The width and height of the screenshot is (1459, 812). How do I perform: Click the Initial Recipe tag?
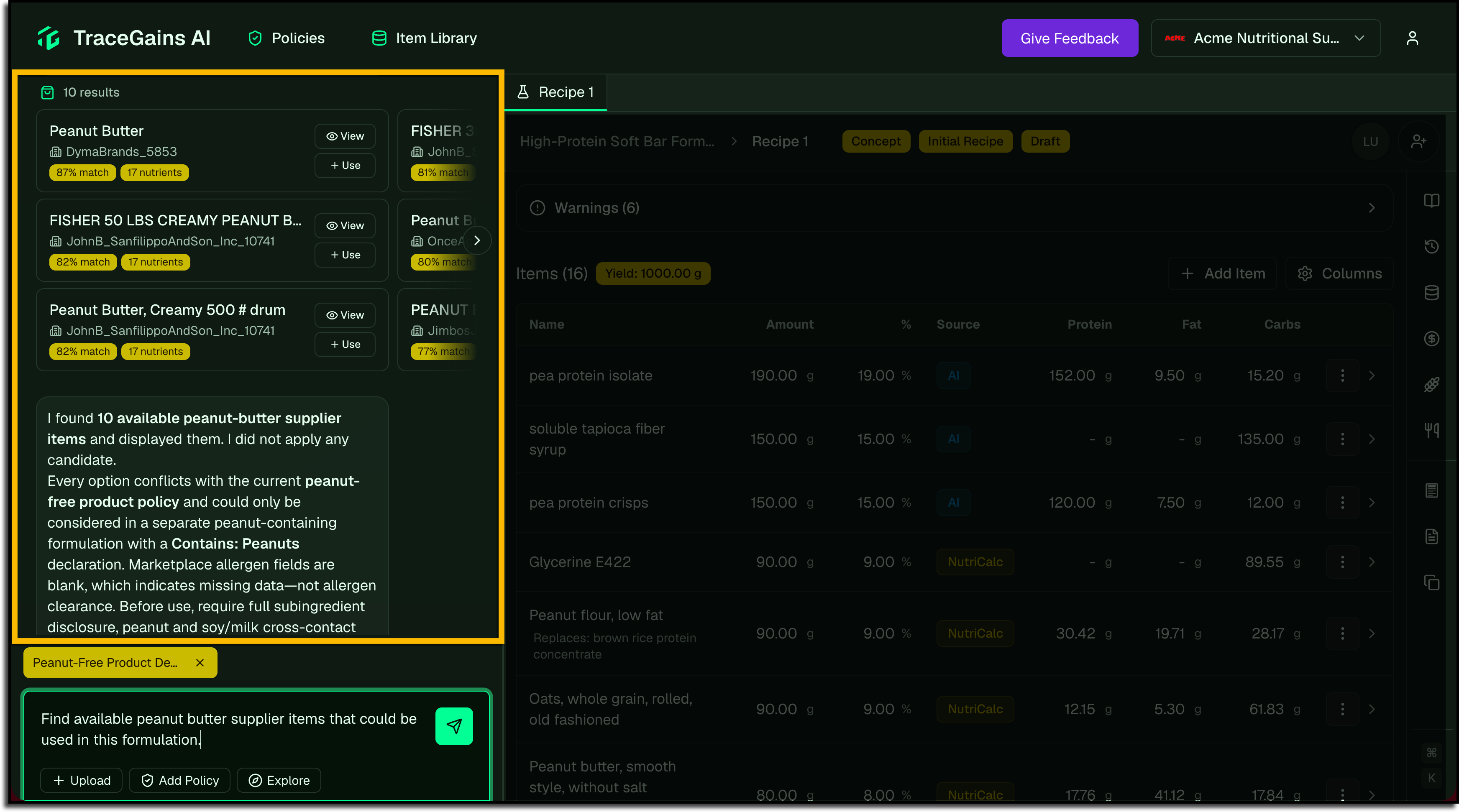pyautogui.click(x=965, y=141)
